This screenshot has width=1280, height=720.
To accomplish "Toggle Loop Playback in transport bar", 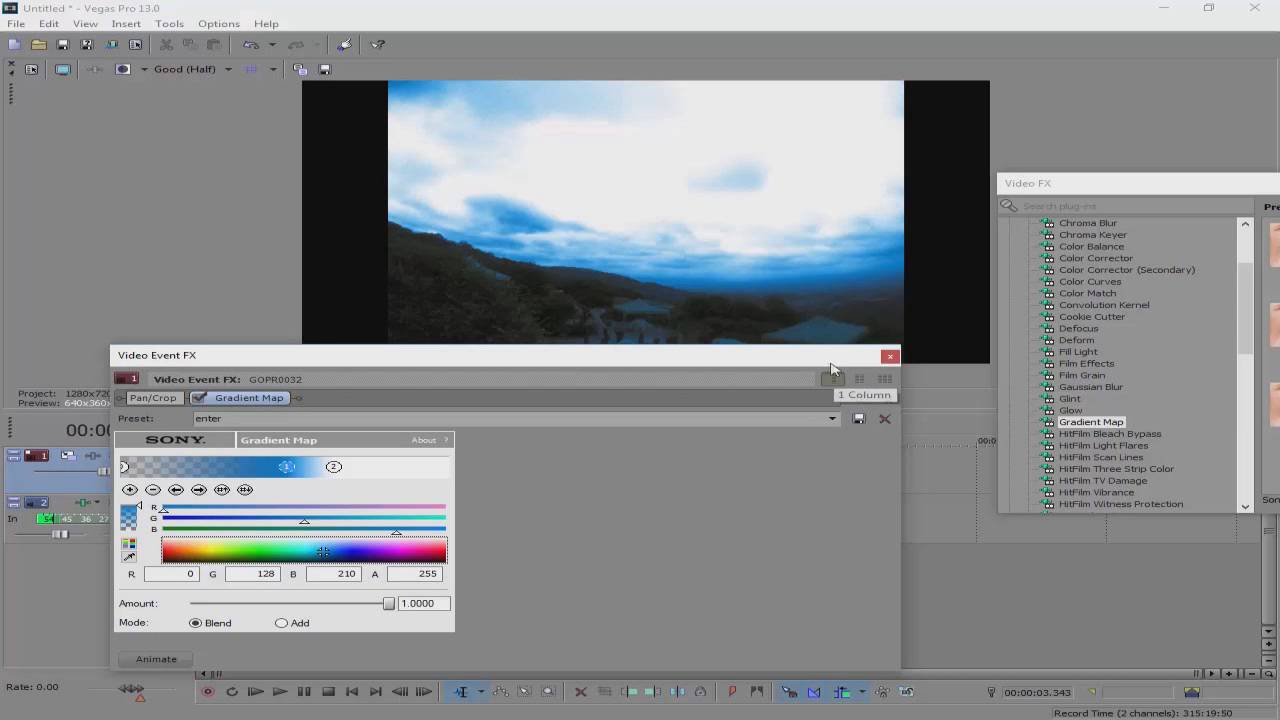I will 232,691.
